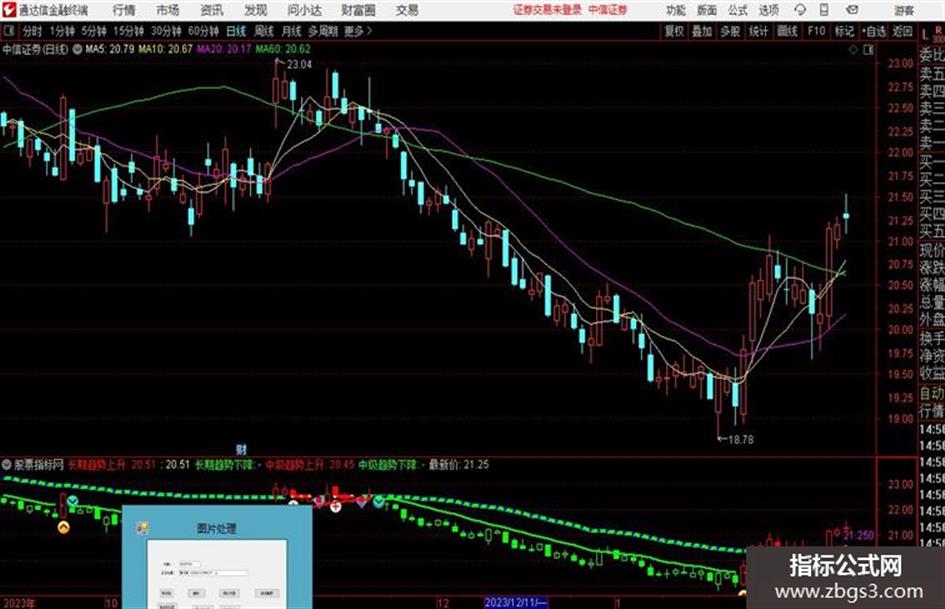This screenshot has width=945, height=609.
Task: Switch to 月线 monthly period
Action: [292, 31]
